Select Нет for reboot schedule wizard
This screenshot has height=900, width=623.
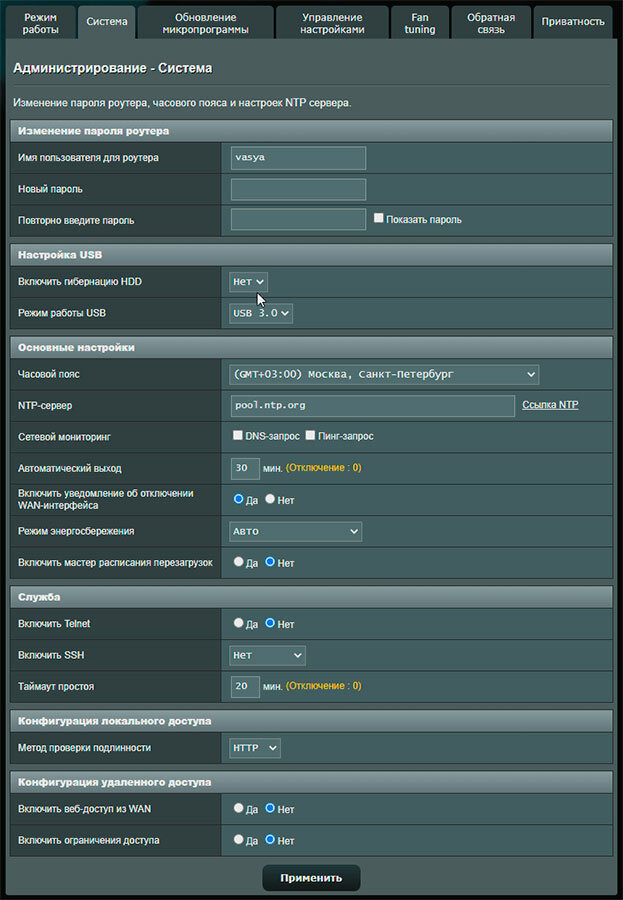(x=270, y=562)
